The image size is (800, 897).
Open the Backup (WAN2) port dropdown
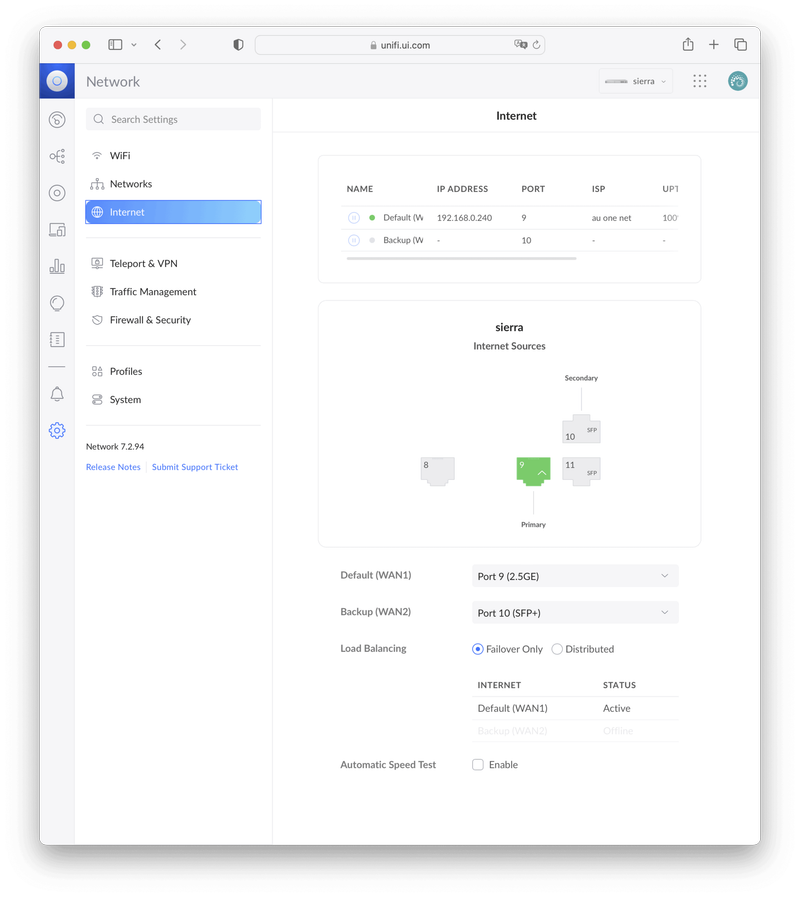tap(574, 613)
